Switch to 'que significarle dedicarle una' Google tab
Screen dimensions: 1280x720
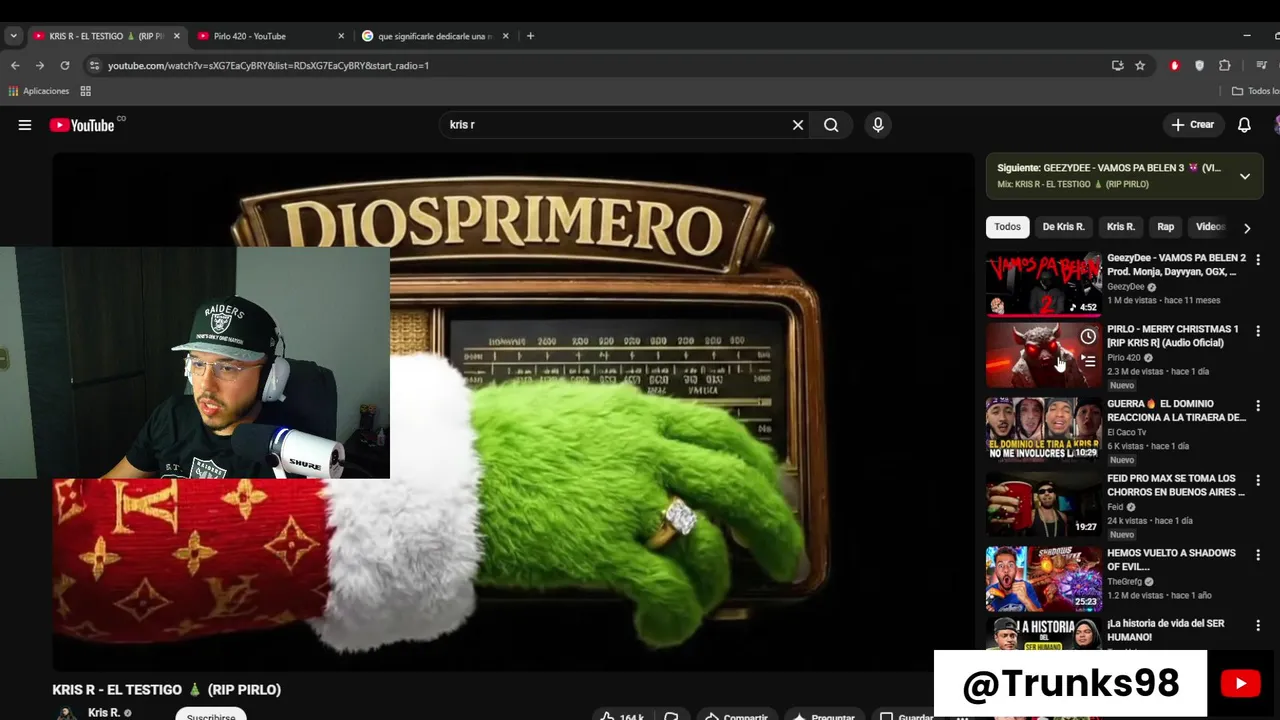tap(427, 36)
